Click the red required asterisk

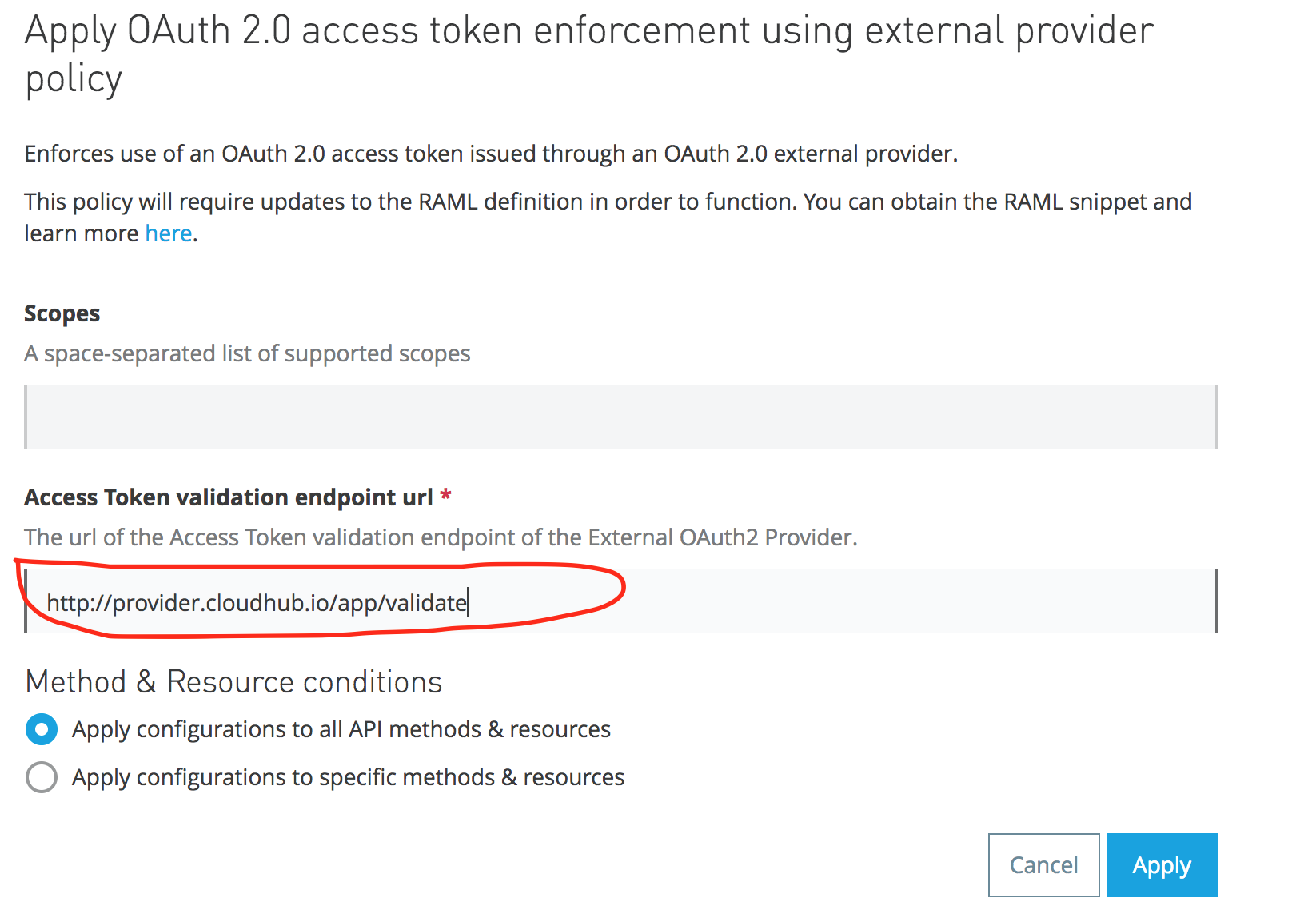(446, 497)
